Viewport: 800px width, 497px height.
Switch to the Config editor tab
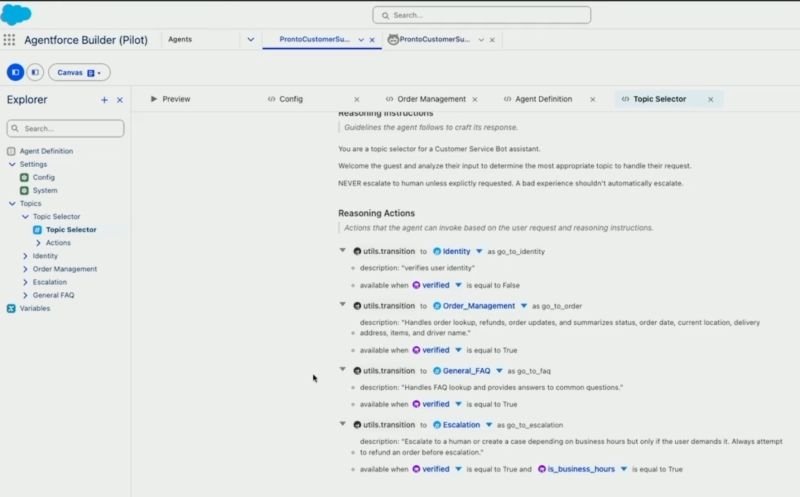[291, 99]
